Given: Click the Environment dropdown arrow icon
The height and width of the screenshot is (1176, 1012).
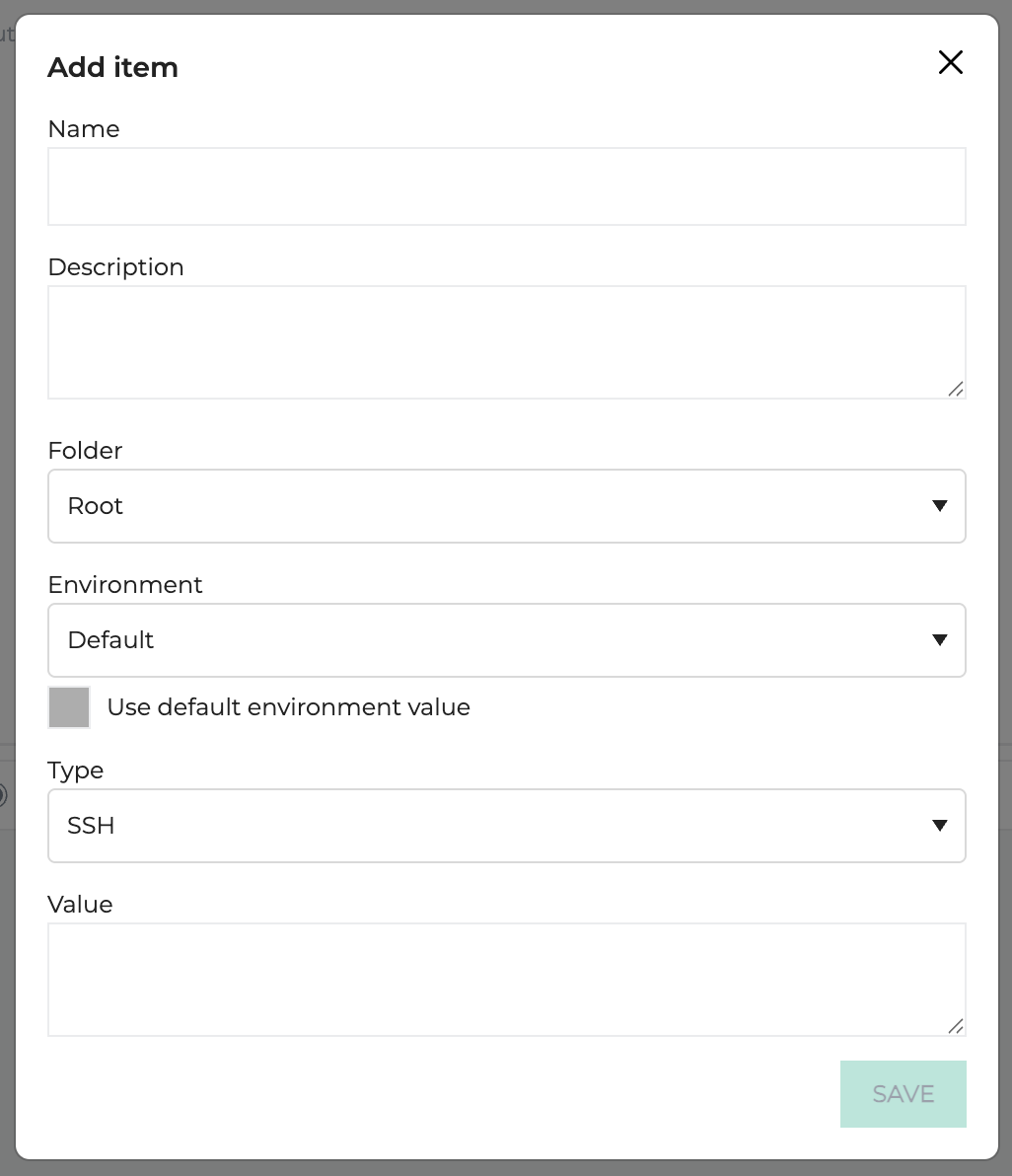Looking at the screenshot, I should [939, 639].
